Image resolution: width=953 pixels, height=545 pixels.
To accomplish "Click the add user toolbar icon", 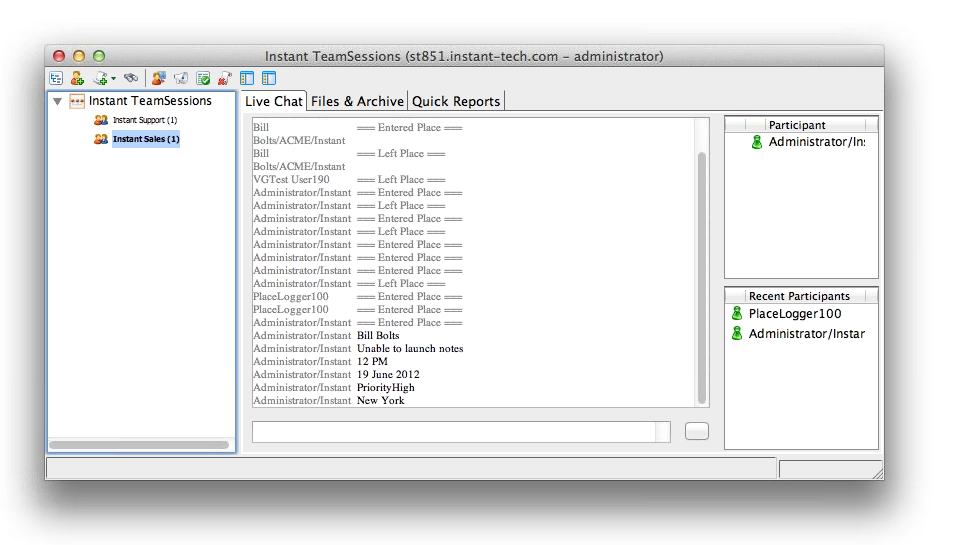I will (77, 78).
